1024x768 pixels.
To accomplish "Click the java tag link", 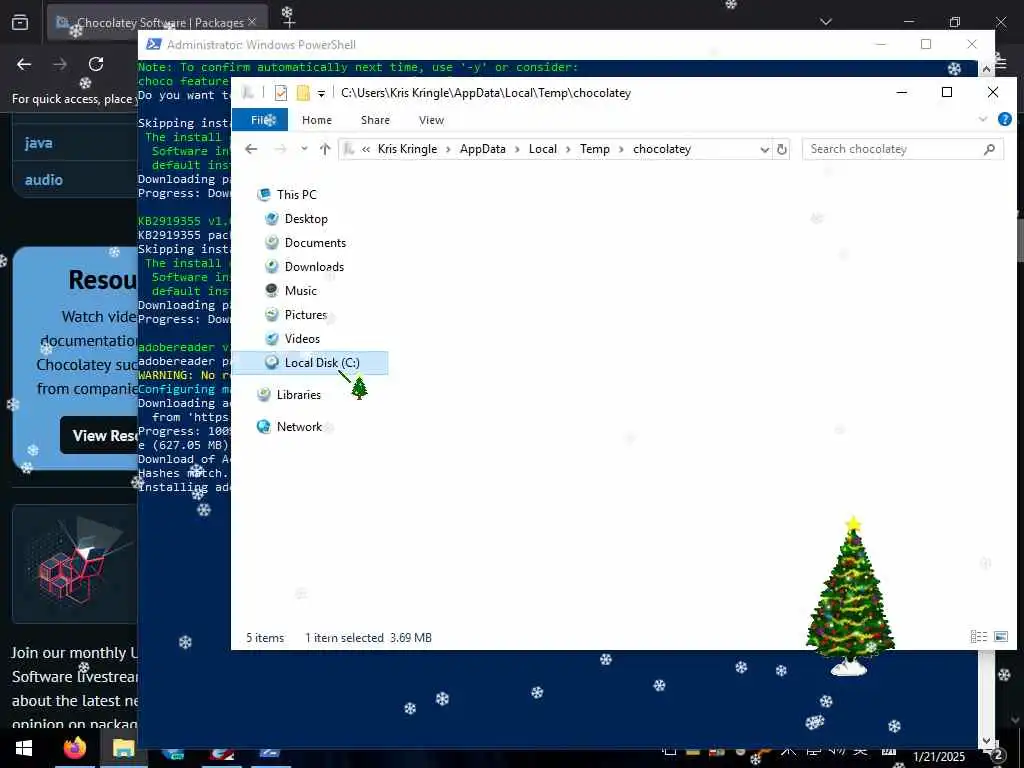I will (x=39, y=143).
